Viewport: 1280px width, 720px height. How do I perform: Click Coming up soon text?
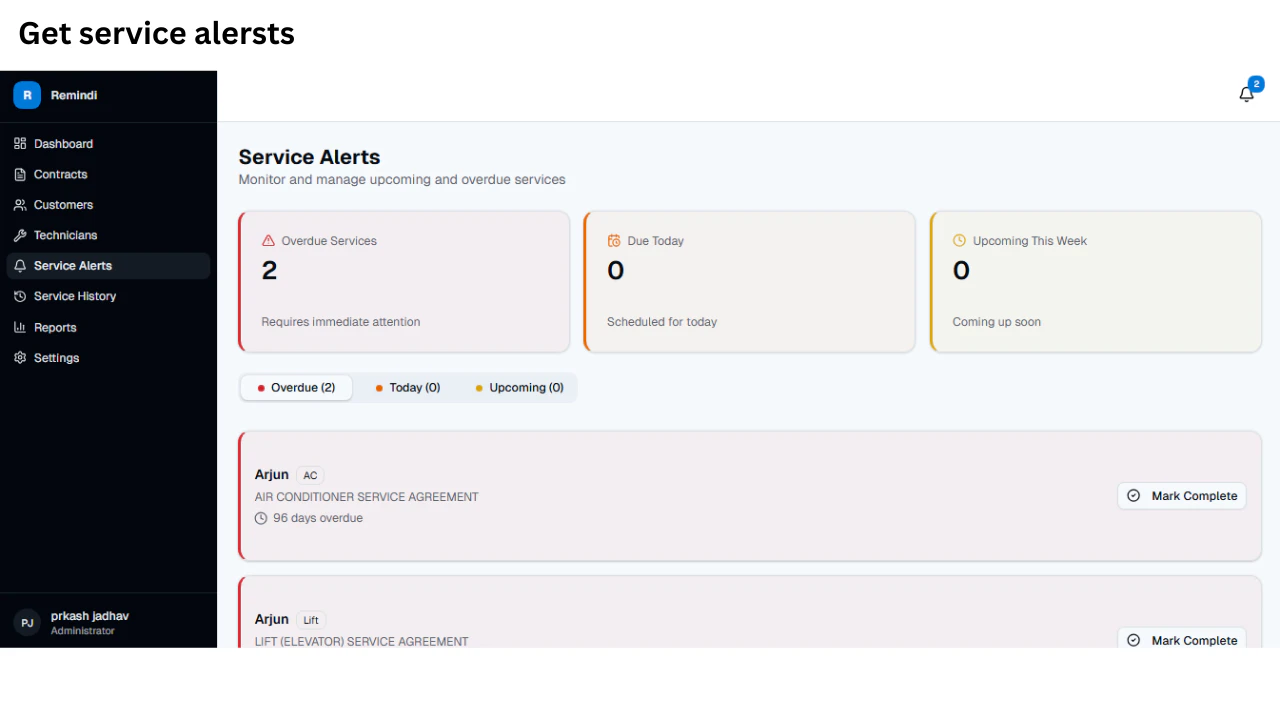point(997,322)
